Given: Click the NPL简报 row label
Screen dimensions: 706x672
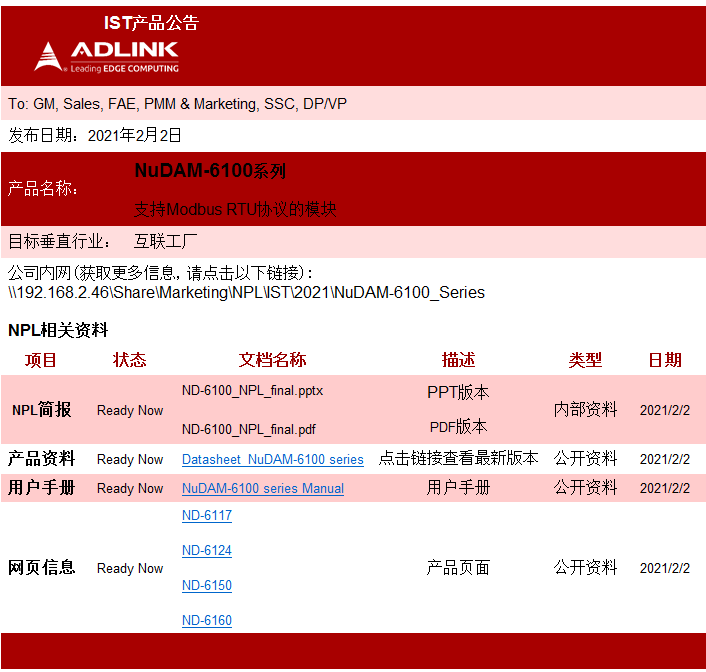Looking at the screenshot, I should tap(41, 410).
